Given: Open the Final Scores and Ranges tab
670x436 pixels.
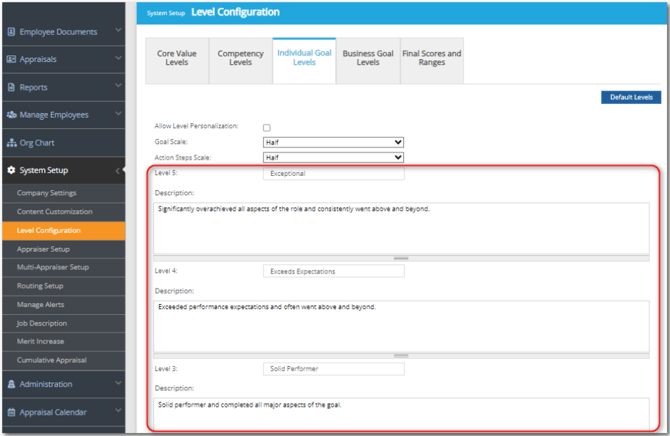Looking at the screenshot, I should pos(431,59).
